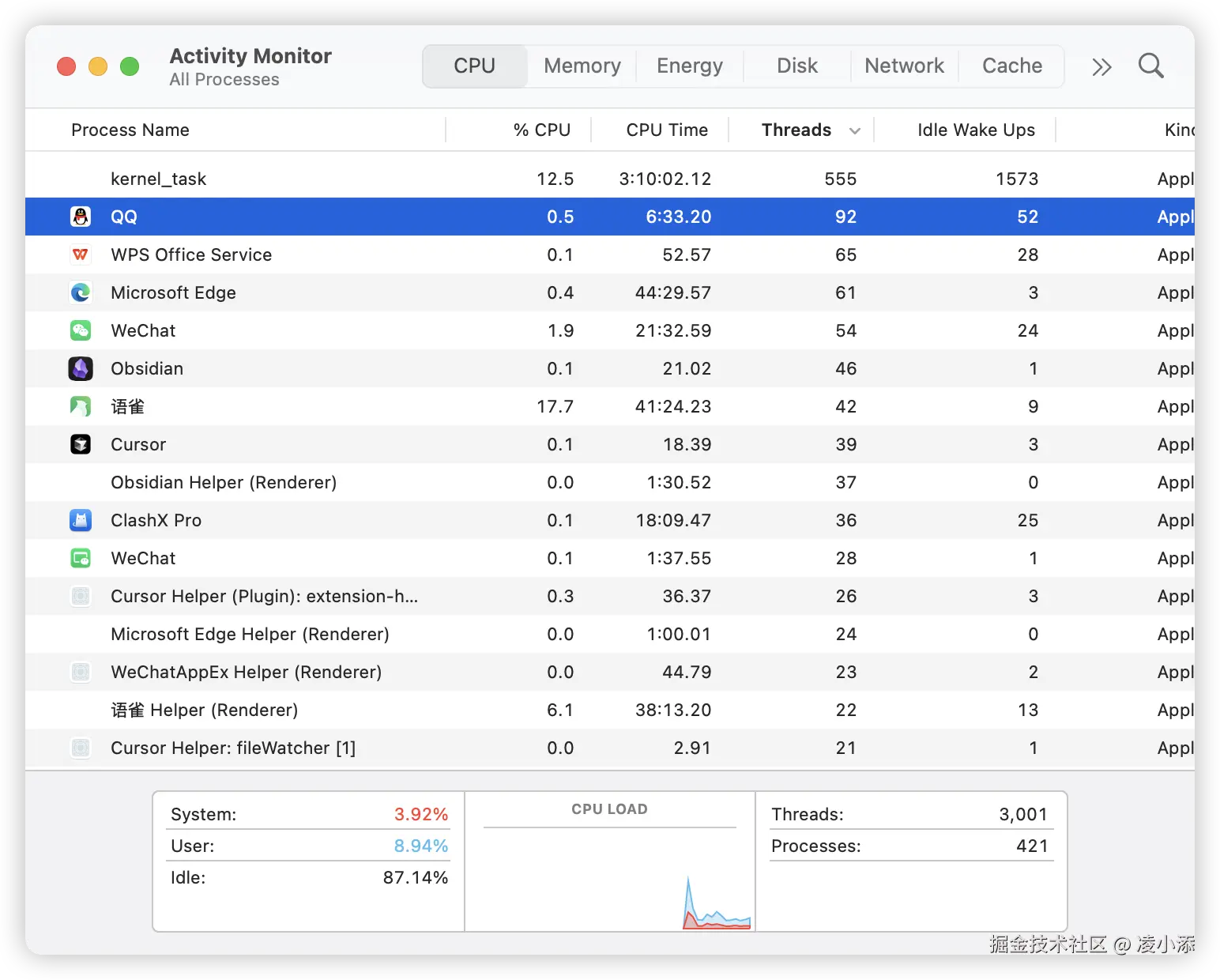The image size is (1220, 980).
Task: Select the Cursor process name
Action: [138, 444]
